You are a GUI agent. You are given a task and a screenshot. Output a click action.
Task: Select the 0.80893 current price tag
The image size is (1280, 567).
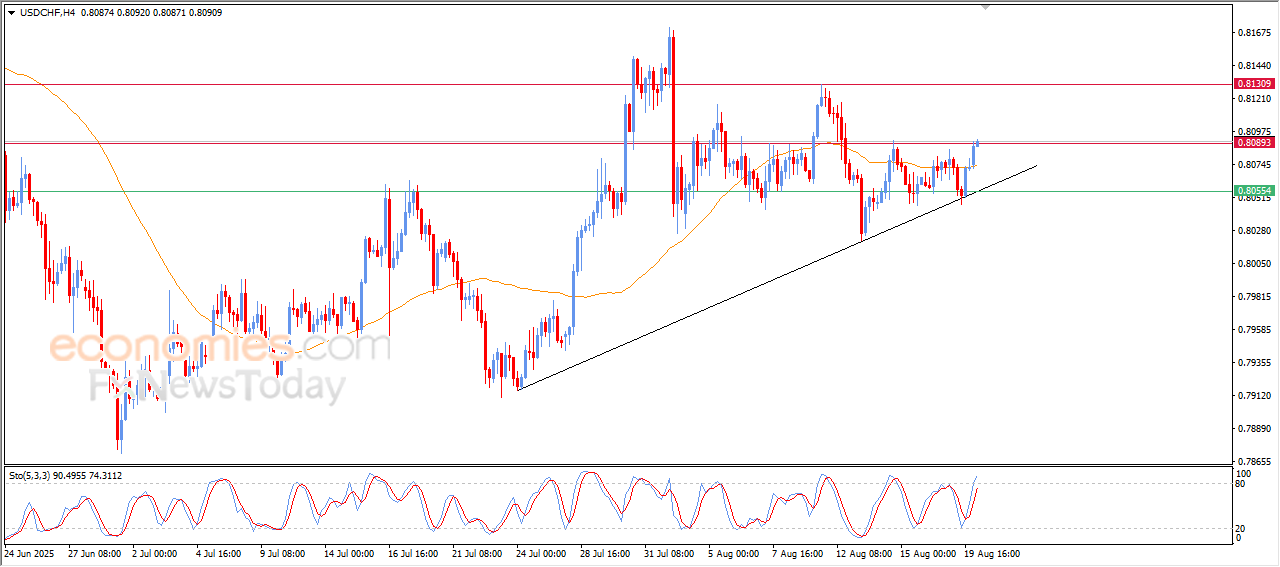pyautogui.click(x=1254, y=143)
